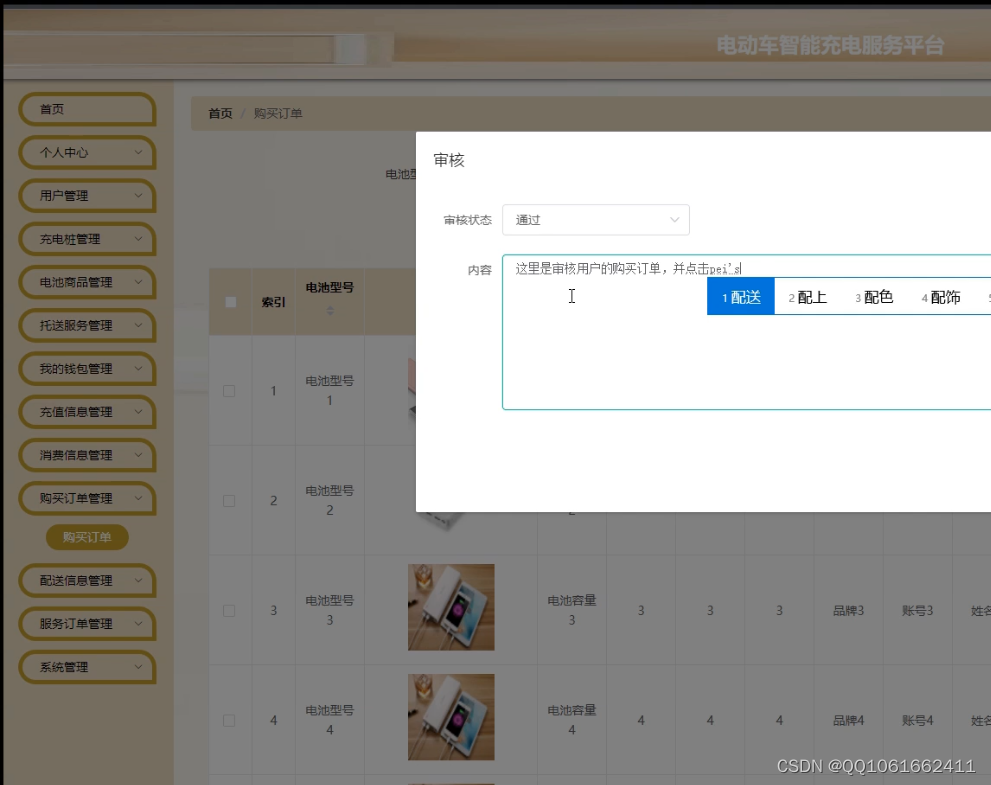Image resolution: width=991 pixels, height=785 pixels.
Task: Select 首页 in the sidebar
Action: (87, 110)
